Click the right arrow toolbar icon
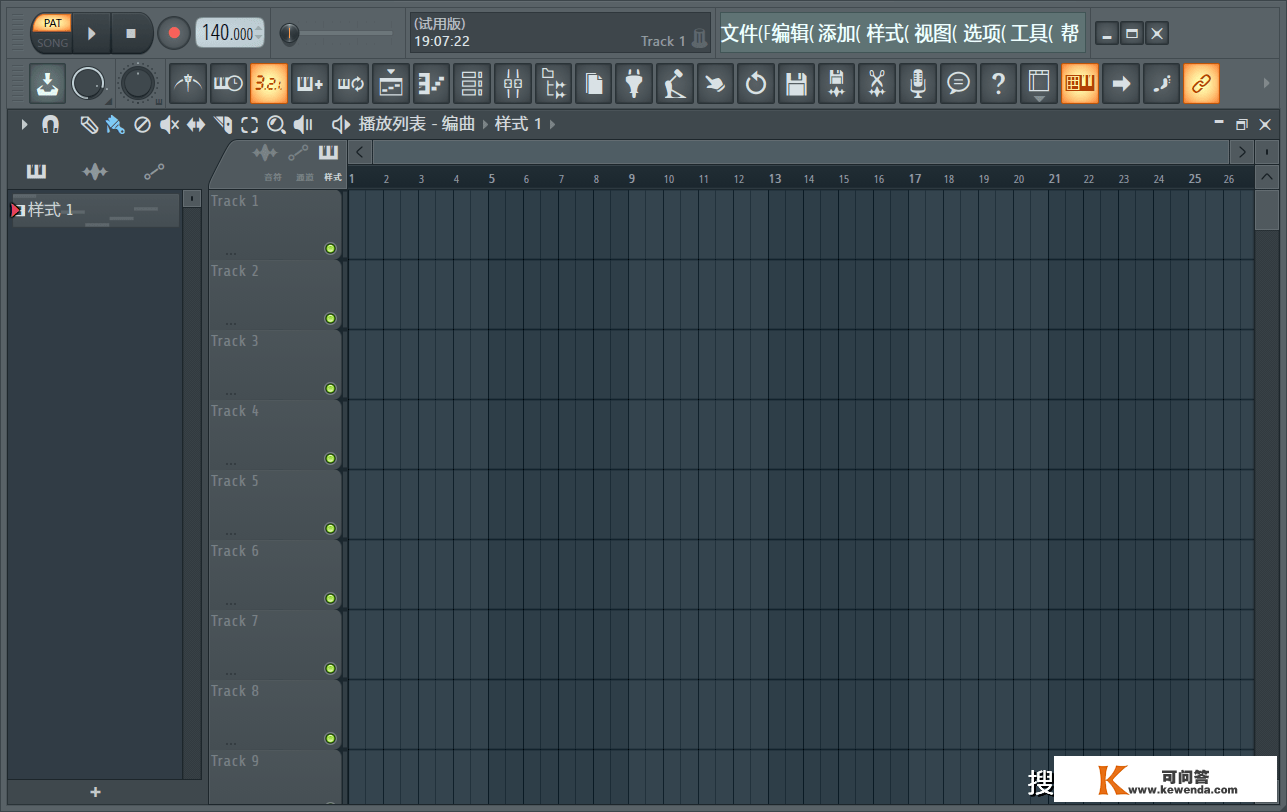 pyautogui.click(x=1120, y=84)
